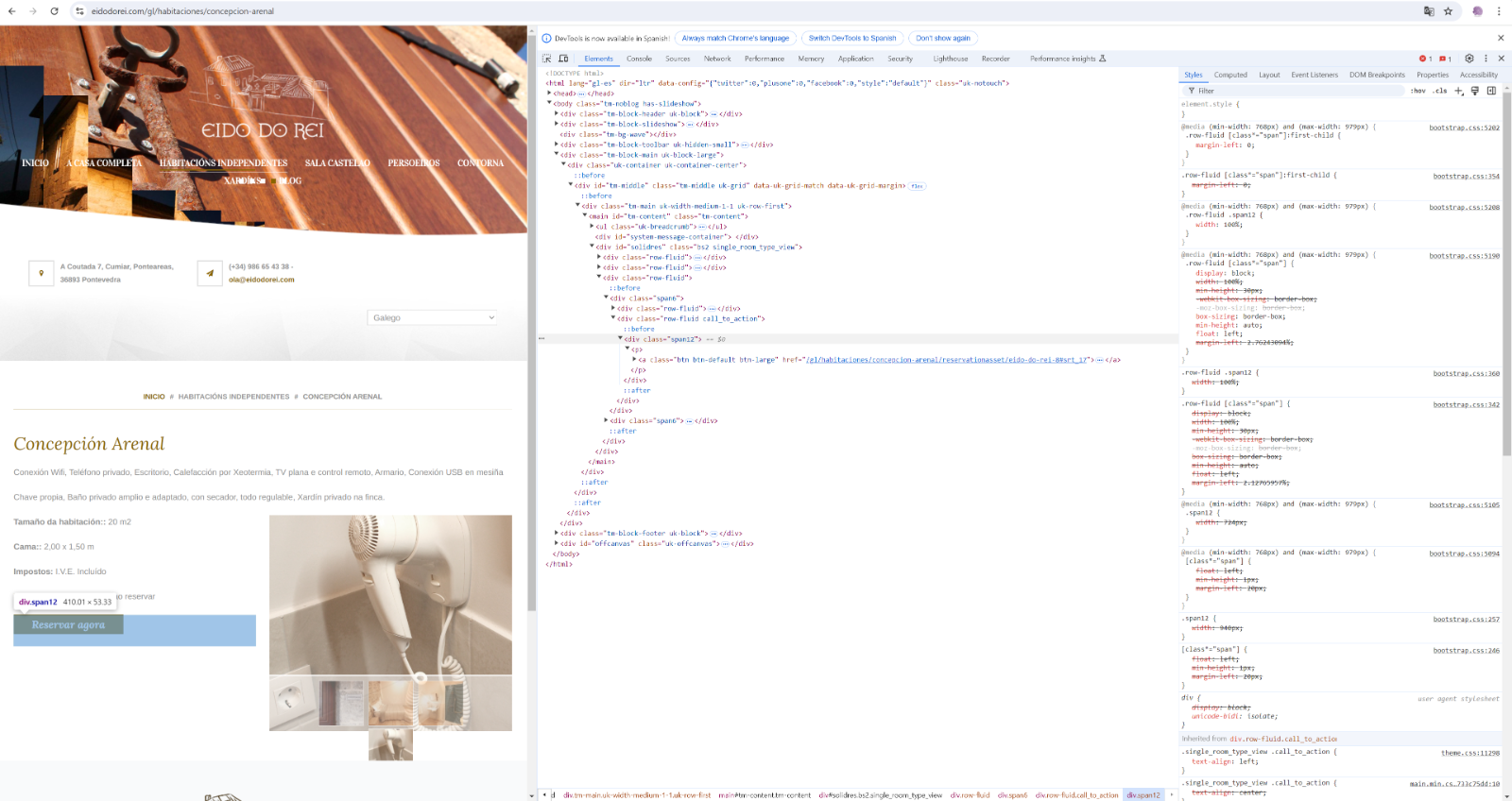1512x801 pixels.
Task: Activate the inspect element picker icon
Action: point(546,59)
